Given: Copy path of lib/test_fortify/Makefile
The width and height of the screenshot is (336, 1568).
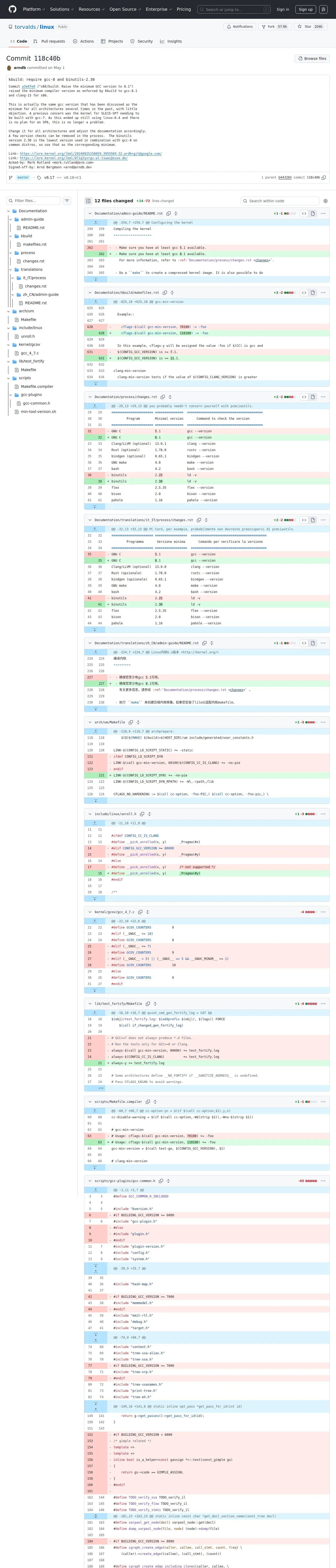Looking at the screenshot, I should 148,1004.
